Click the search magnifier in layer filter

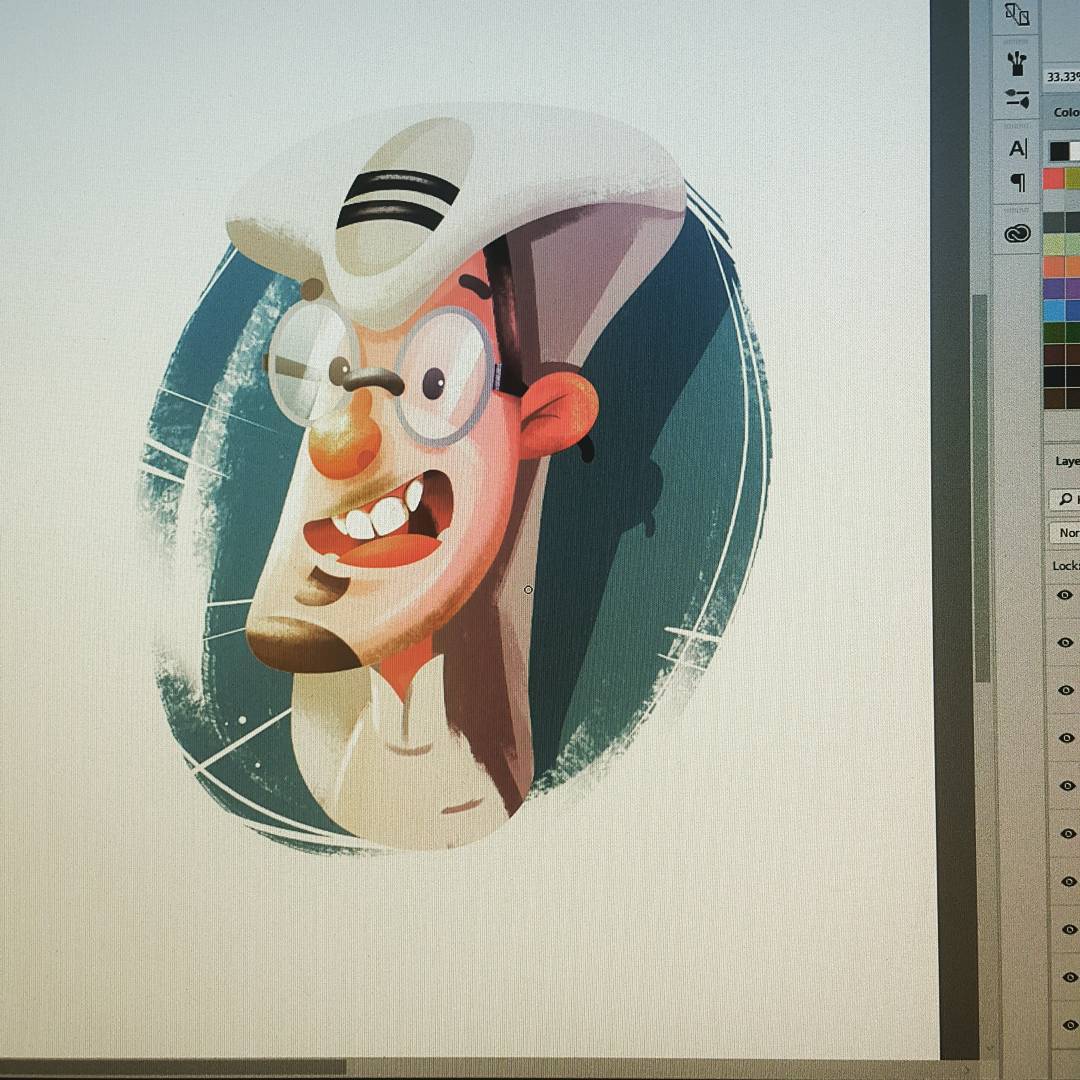pyautogui.click(x=1066, y=498)
